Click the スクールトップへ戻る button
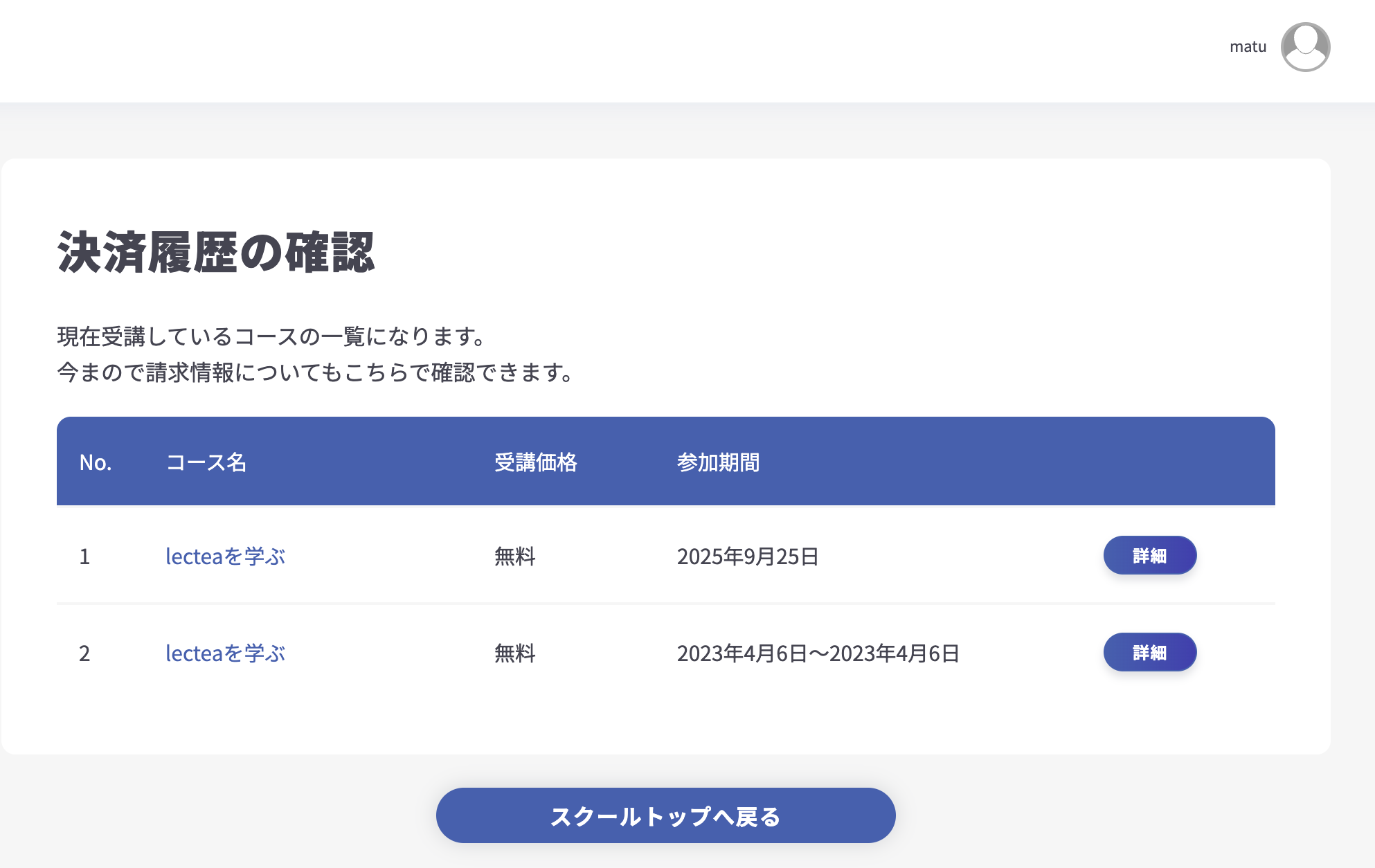 tap(665, 815)
